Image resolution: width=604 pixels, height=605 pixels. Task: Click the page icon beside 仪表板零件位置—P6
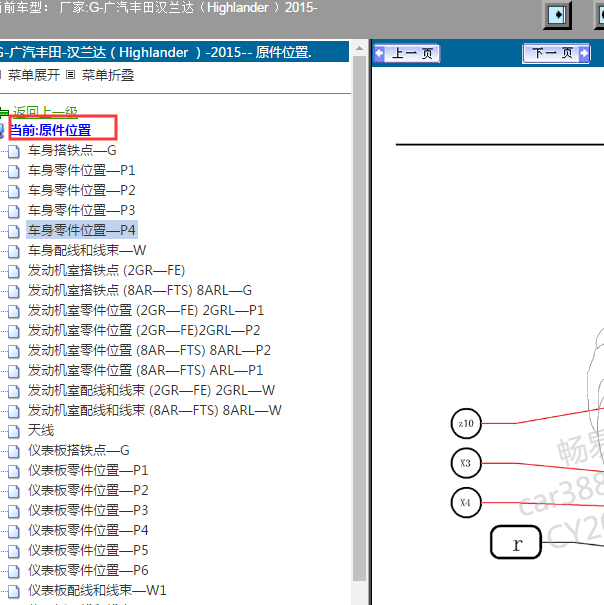pyautogui.click(x=14, y=571)
